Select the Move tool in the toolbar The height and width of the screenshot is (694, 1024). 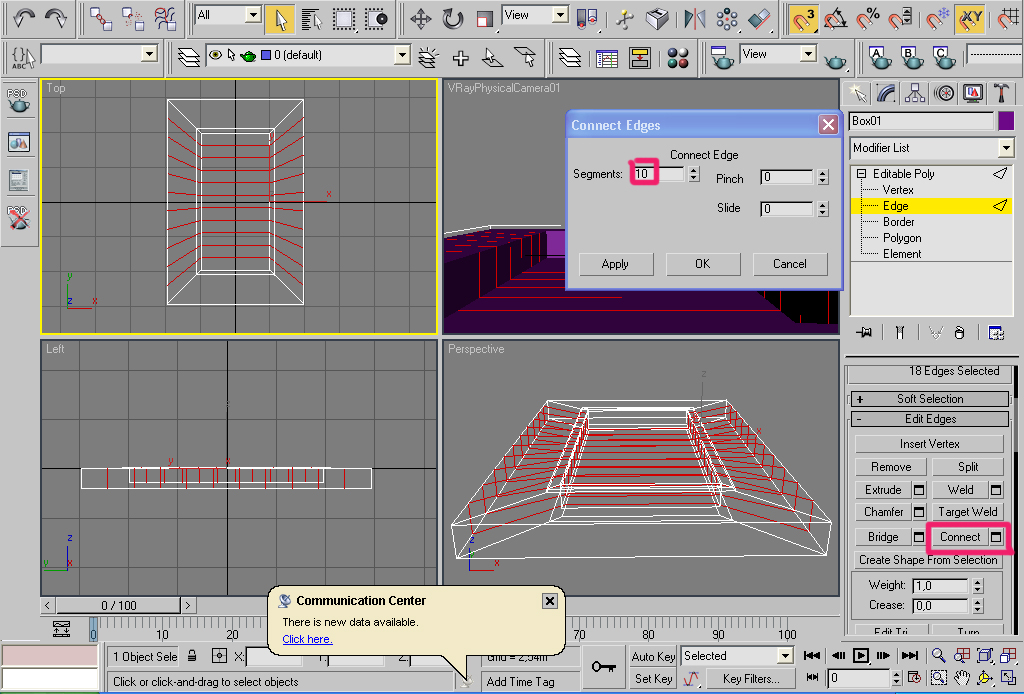pos(421,18)
